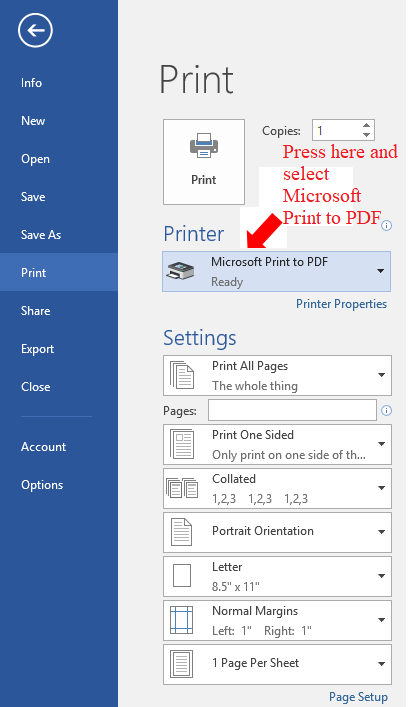
Task: Open the Account page
Action: [x=59, y=447]
